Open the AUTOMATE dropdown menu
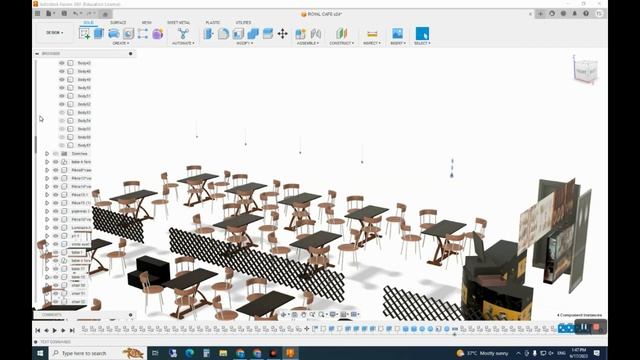Viewport: 640px width, 360px height. (183, 43)
